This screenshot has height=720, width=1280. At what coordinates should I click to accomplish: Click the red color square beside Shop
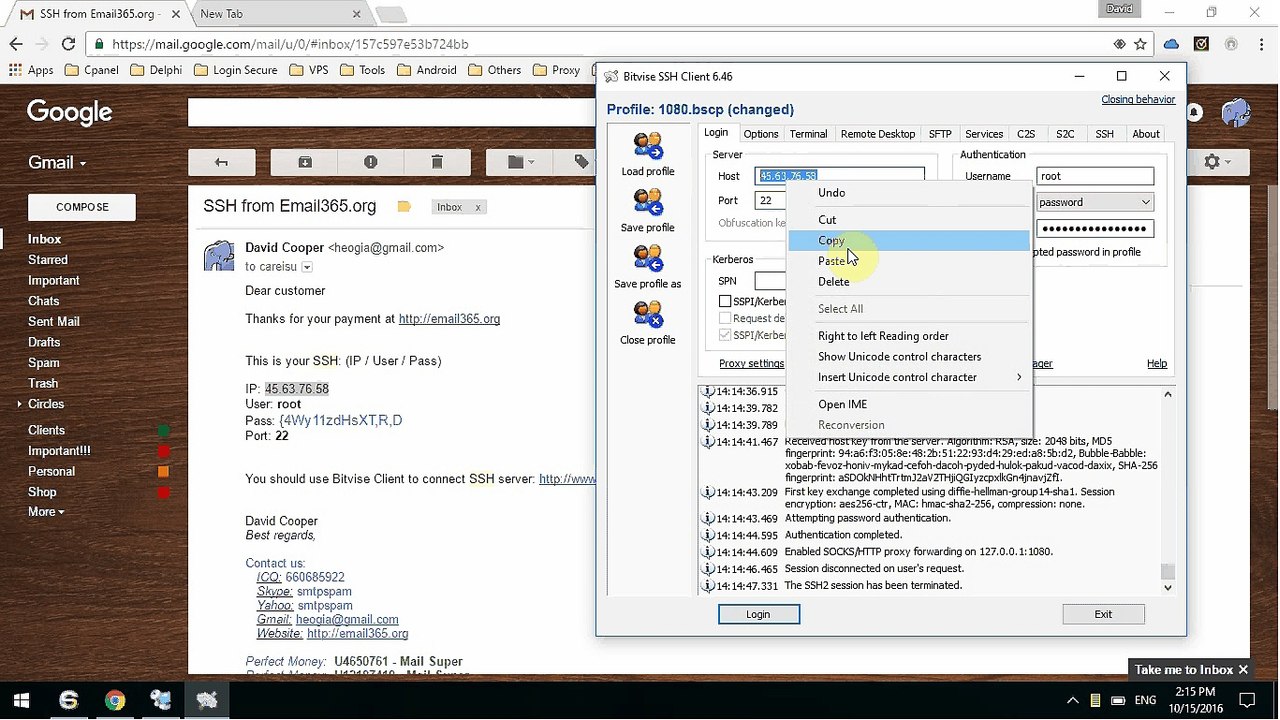164,492
